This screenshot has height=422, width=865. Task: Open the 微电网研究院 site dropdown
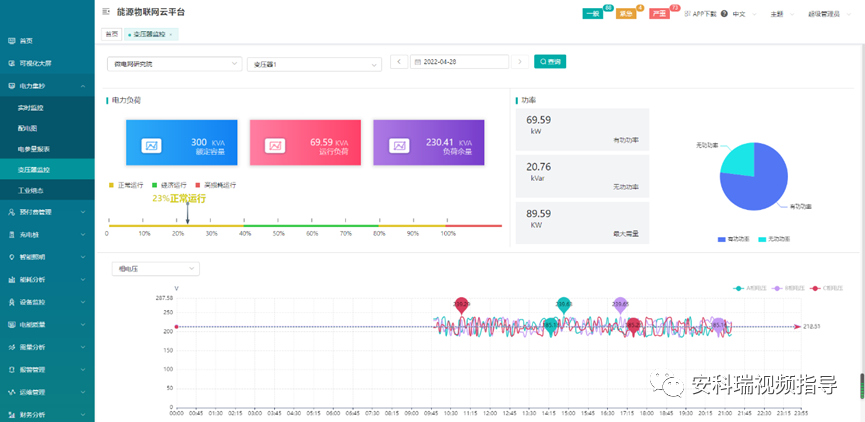pyautogui.click(x=174, y=64)
